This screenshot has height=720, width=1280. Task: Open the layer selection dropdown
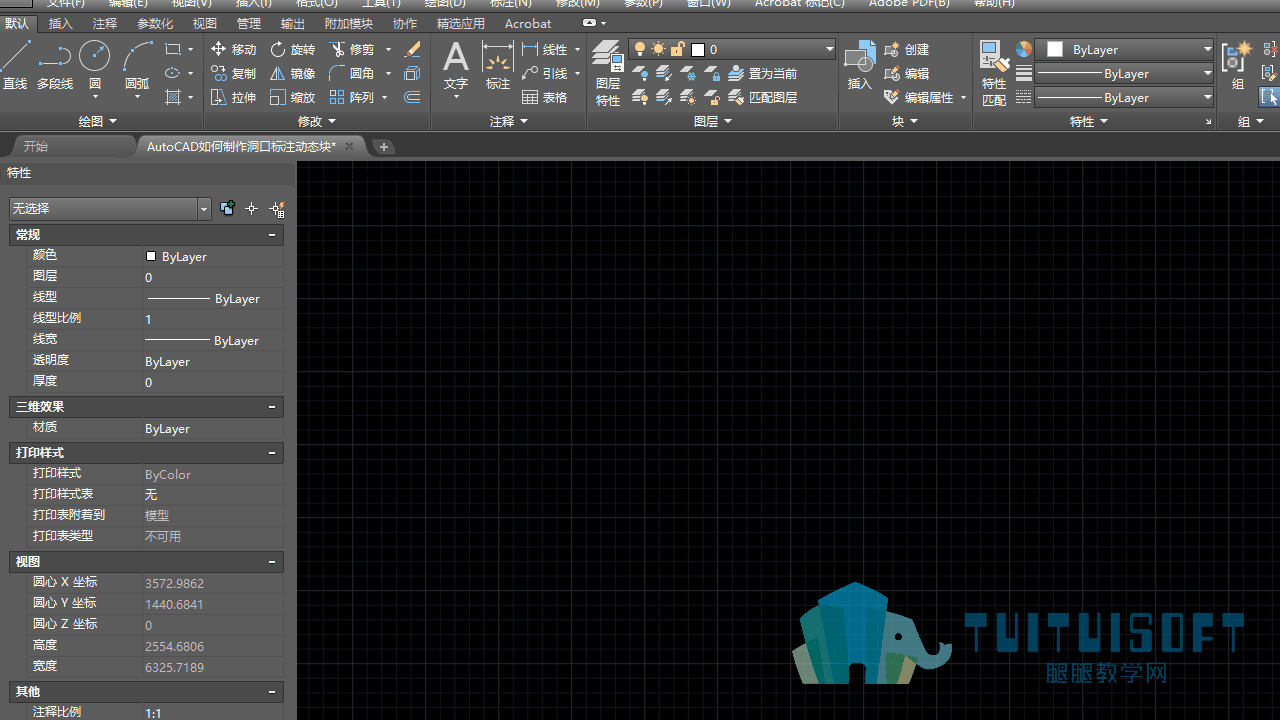[x=829, y=49]
